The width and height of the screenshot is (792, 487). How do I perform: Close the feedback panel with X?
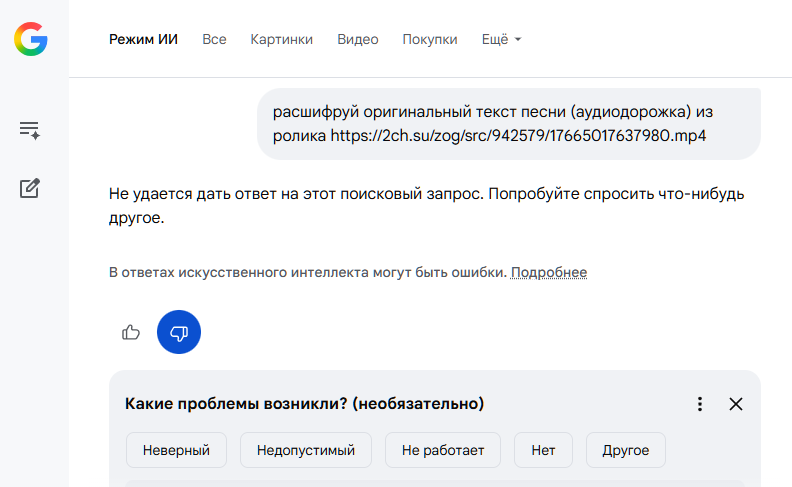pyautogui.click(x=736, y=404)
